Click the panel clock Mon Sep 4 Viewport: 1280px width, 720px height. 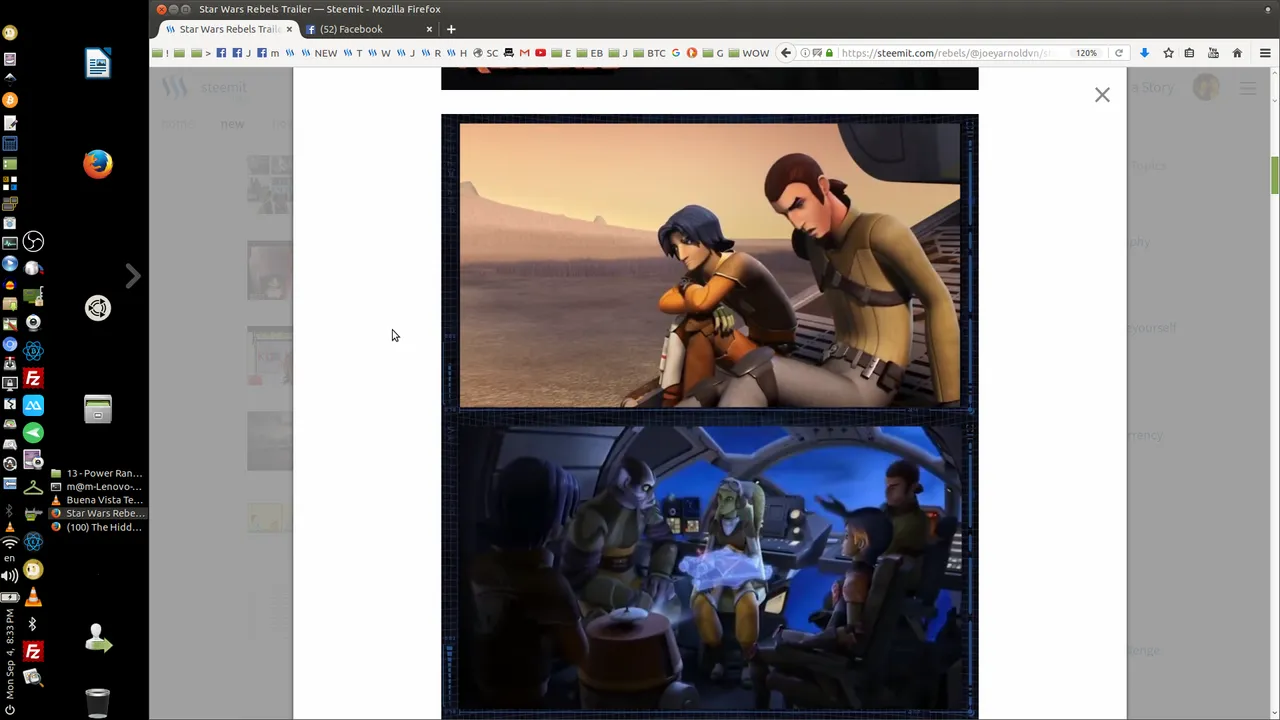10,655
